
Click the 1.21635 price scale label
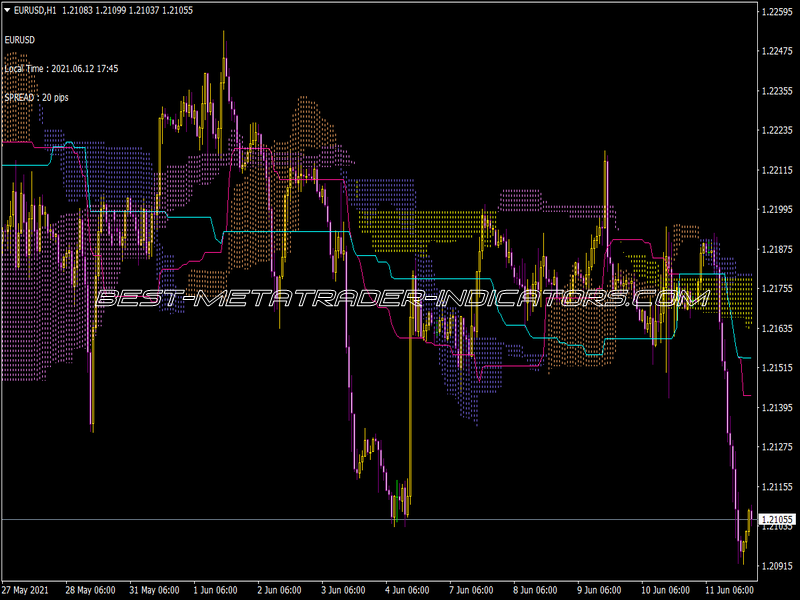[x=777, y=328]
